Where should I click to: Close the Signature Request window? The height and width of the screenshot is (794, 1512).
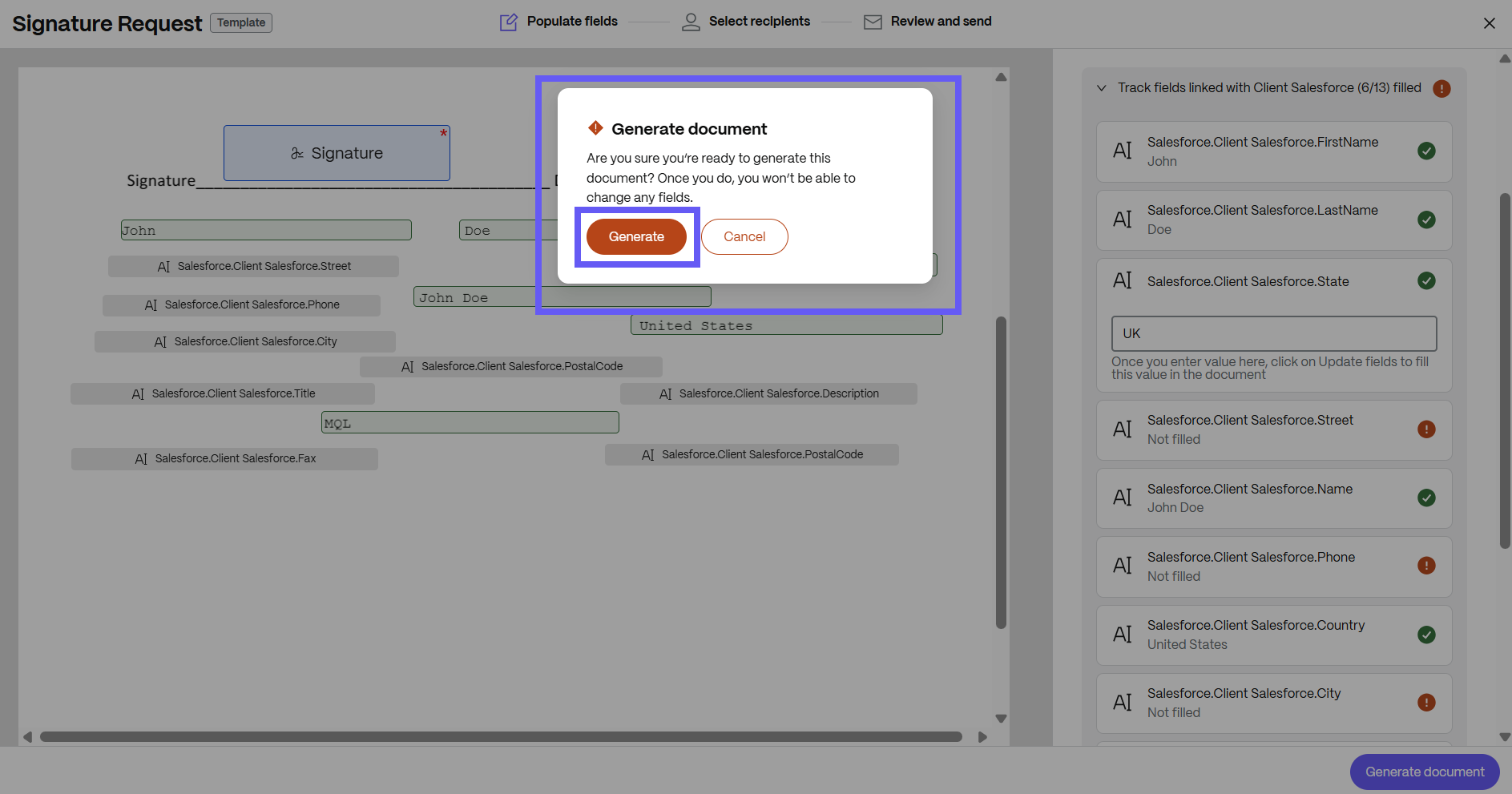click(1490, 23)
